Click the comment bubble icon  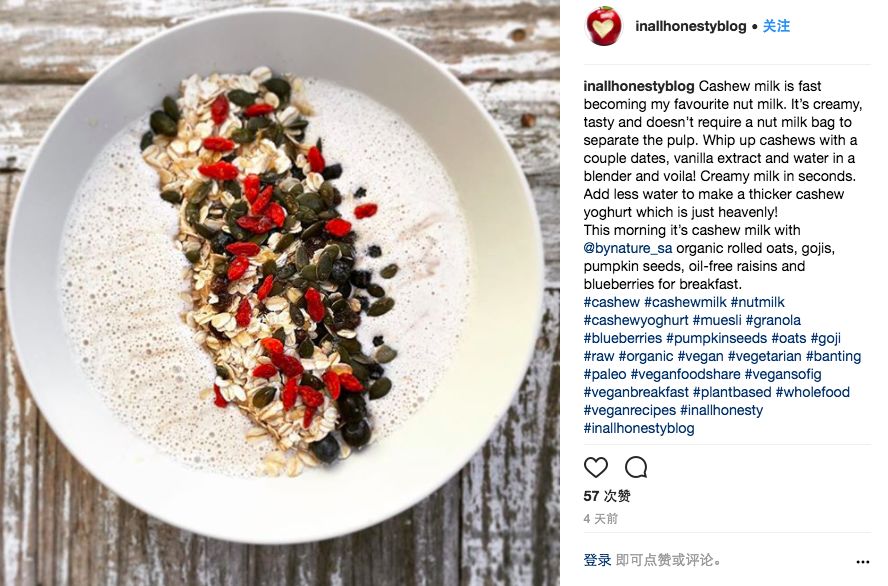click(636, 467)
